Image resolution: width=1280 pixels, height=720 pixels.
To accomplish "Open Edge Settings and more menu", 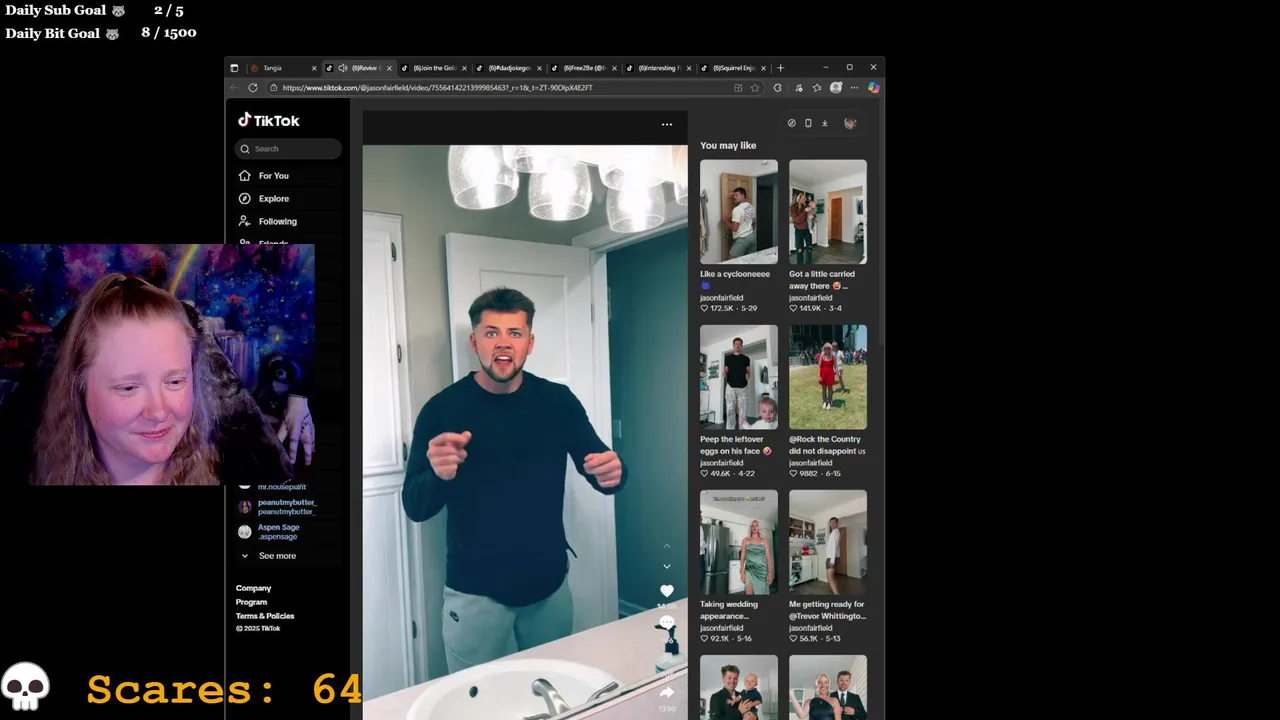I will pyautogui.click(x=854, y=88).
